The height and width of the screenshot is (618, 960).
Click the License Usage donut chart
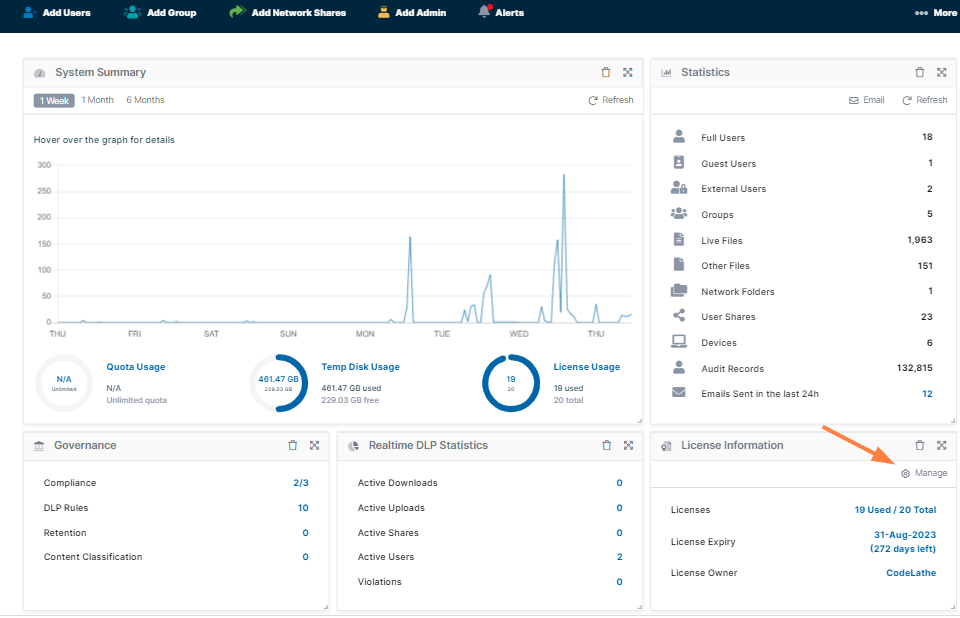tap(510, 383)
